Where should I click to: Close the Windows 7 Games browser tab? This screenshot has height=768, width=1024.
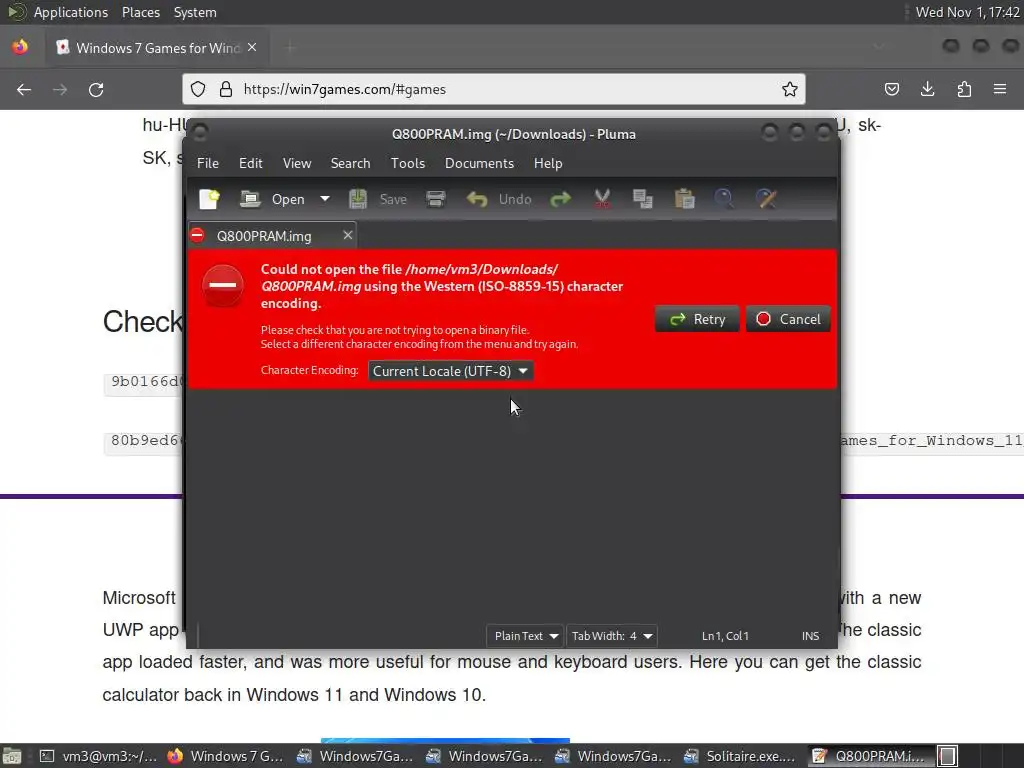(x=252, y=48)
